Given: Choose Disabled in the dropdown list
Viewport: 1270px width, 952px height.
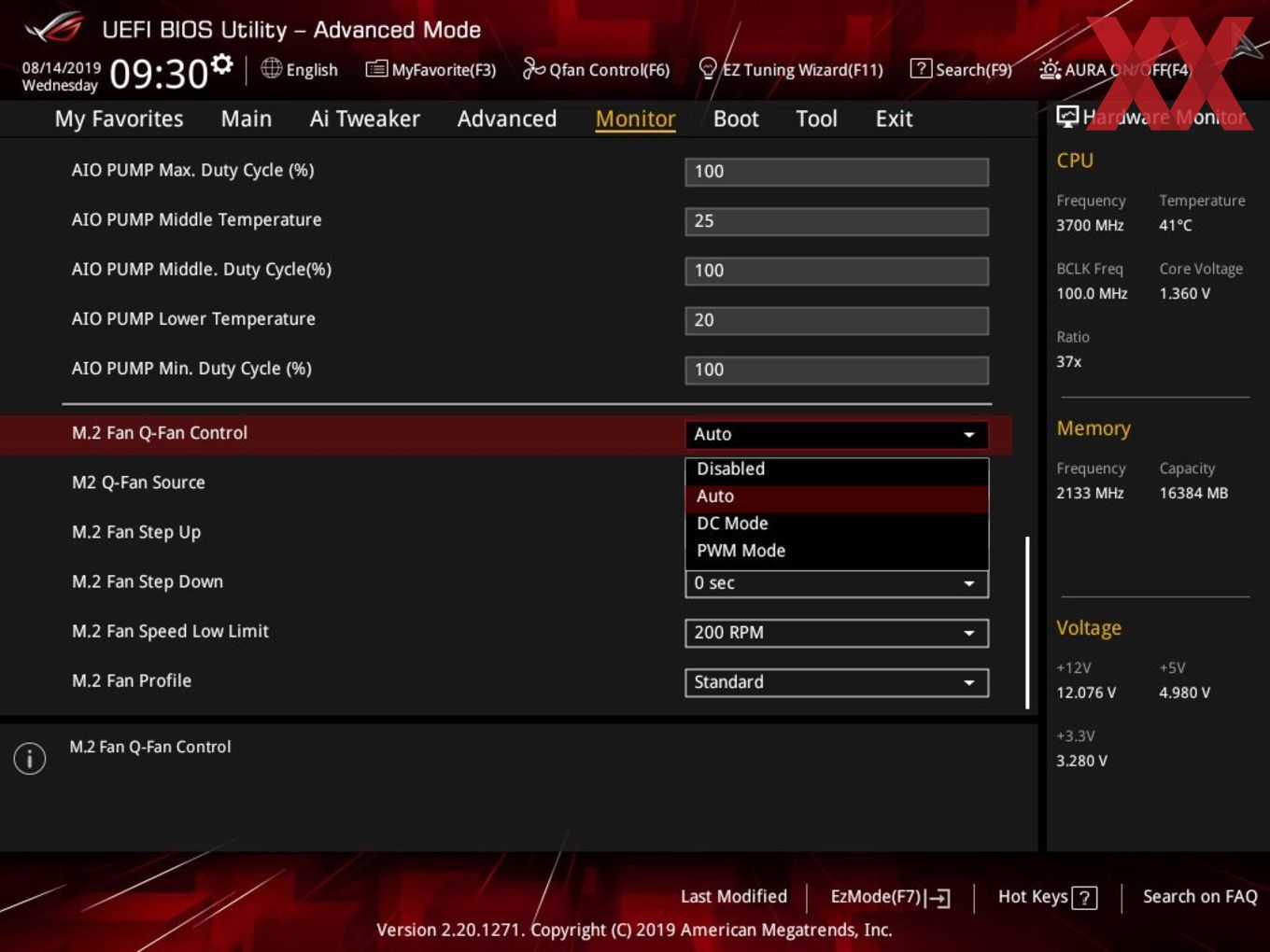Looking at the screenshot, I should [837, 469].
